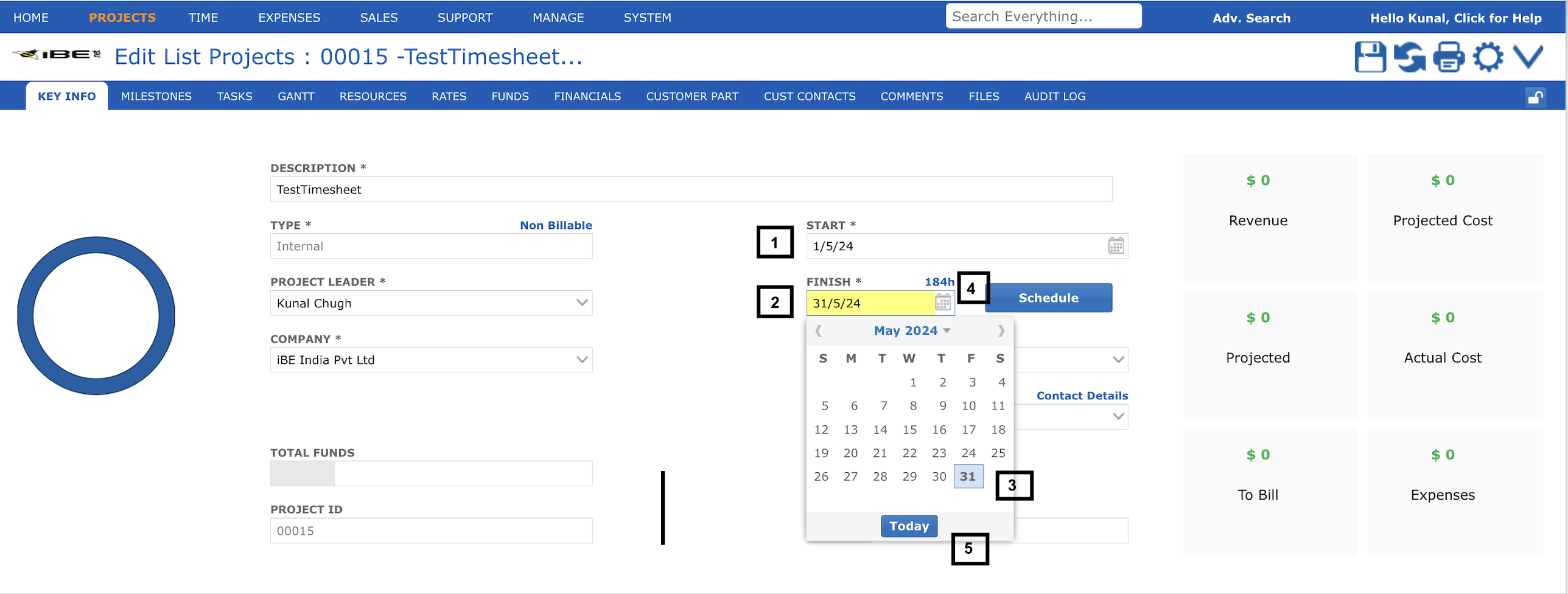1568x594 pixels.
Task: Click the Today button in calendar
Action: click(909, 526)
